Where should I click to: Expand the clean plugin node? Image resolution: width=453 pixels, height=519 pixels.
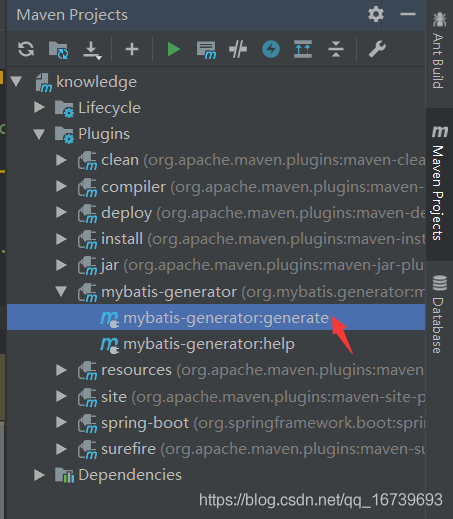[61, 160]
